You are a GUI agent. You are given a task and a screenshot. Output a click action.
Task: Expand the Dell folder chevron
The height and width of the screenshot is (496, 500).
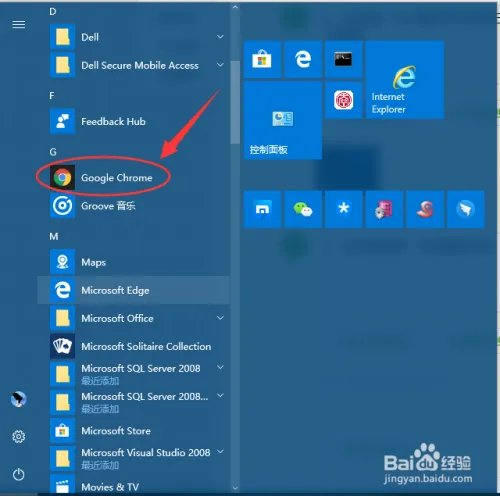click(x=220, y=36)
